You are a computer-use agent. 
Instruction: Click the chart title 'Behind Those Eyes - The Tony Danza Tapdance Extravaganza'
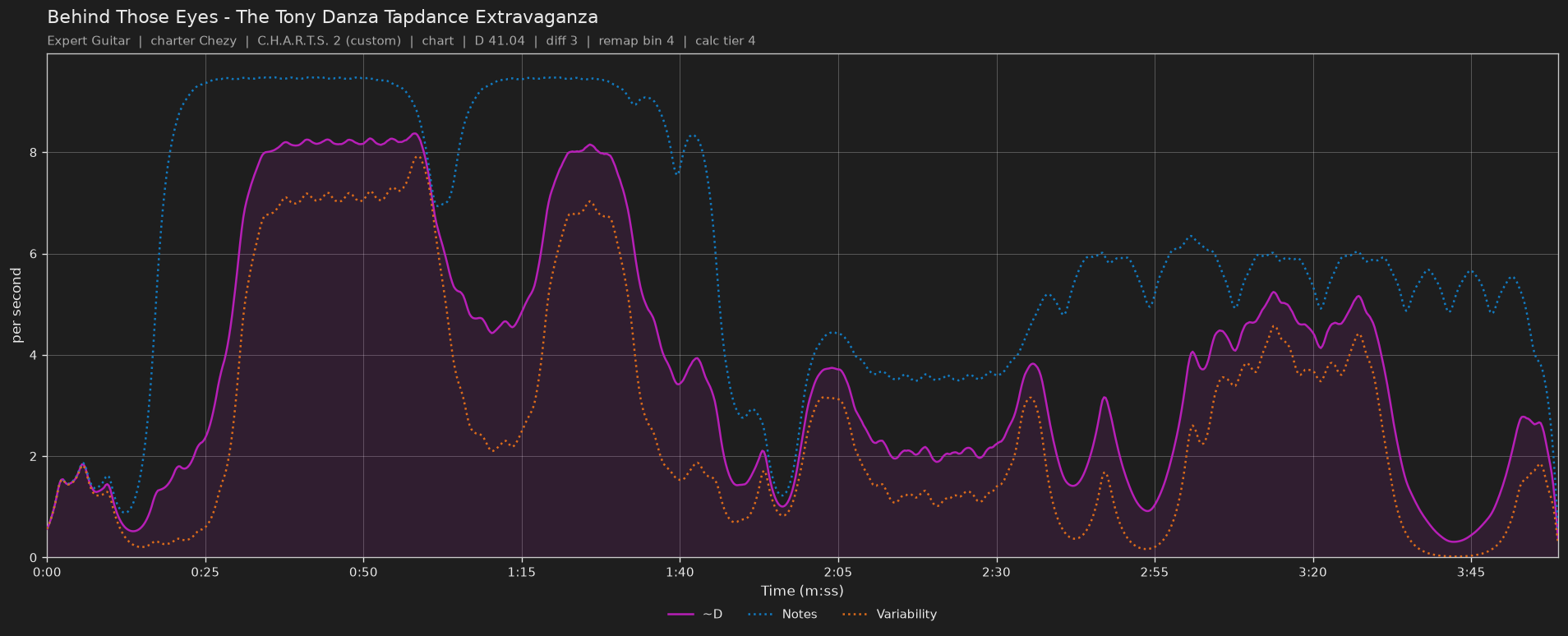click(x=322, y=17)
